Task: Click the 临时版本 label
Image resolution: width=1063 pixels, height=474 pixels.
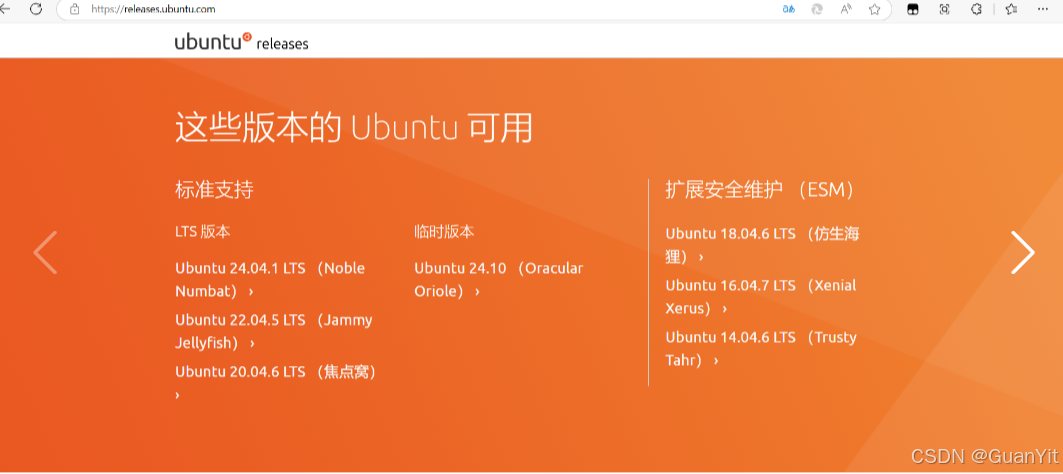Action: 444,232
